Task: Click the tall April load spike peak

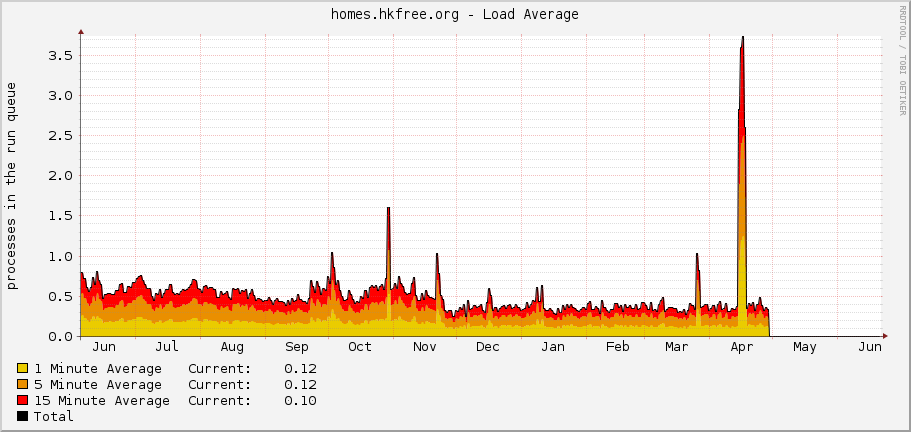Action: pyautogui.click(x=743, y=38)
